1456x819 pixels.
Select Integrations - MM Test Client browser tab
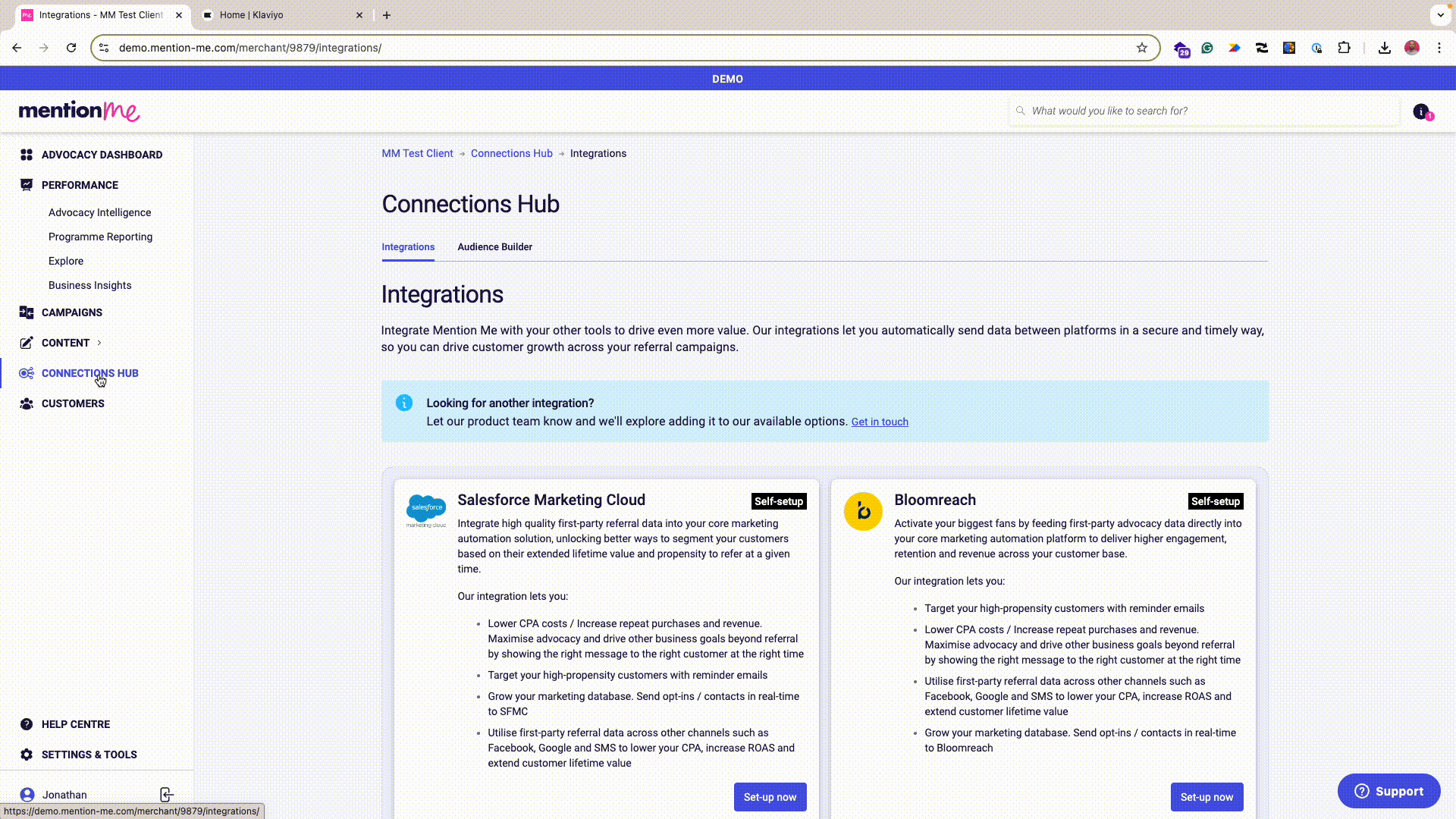click(x=102, y=15)
